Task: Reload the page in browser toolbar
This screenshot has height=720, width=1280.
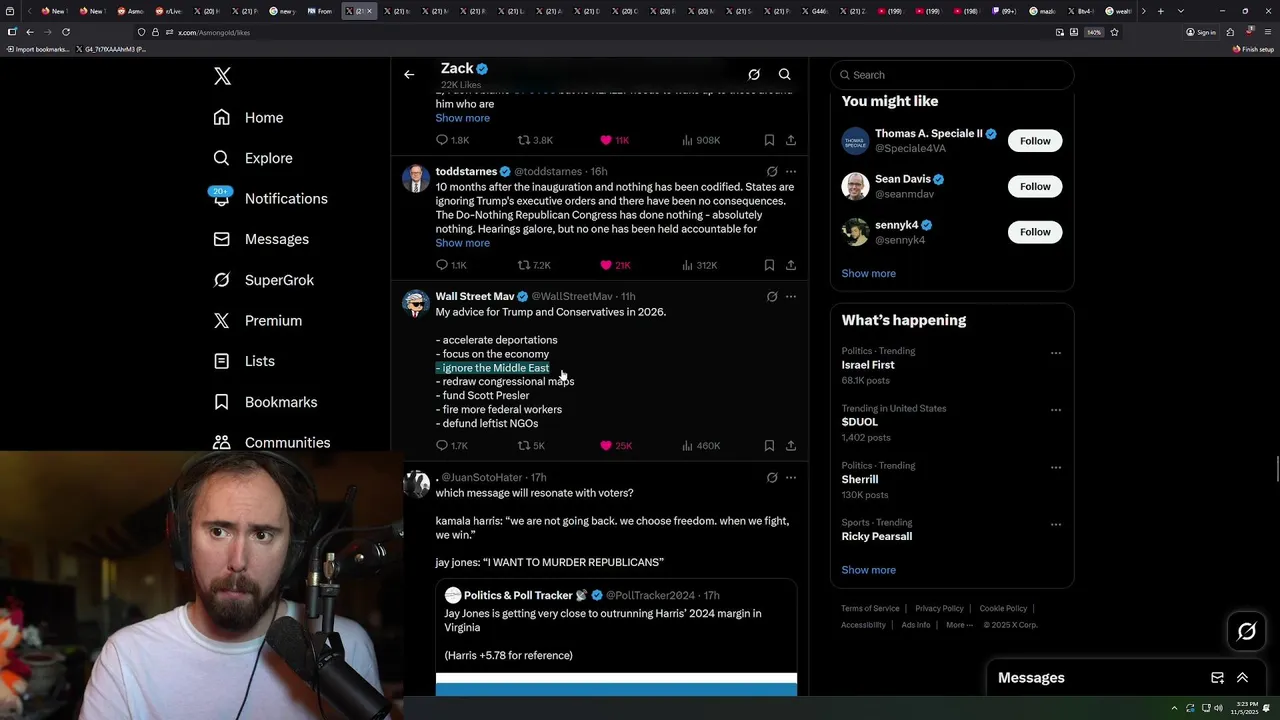Action: (66, 32)
